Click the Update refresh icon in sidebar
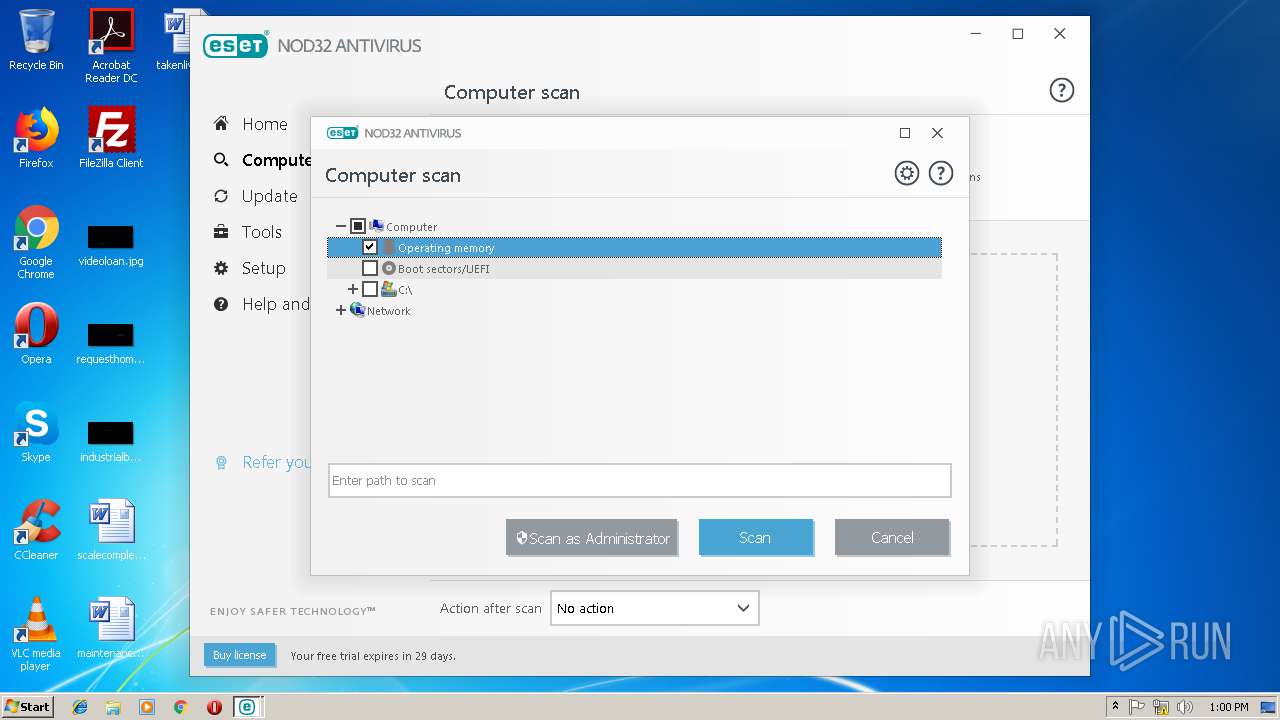The height and width of the screenshot is (720, 1280). click(221, 196)
